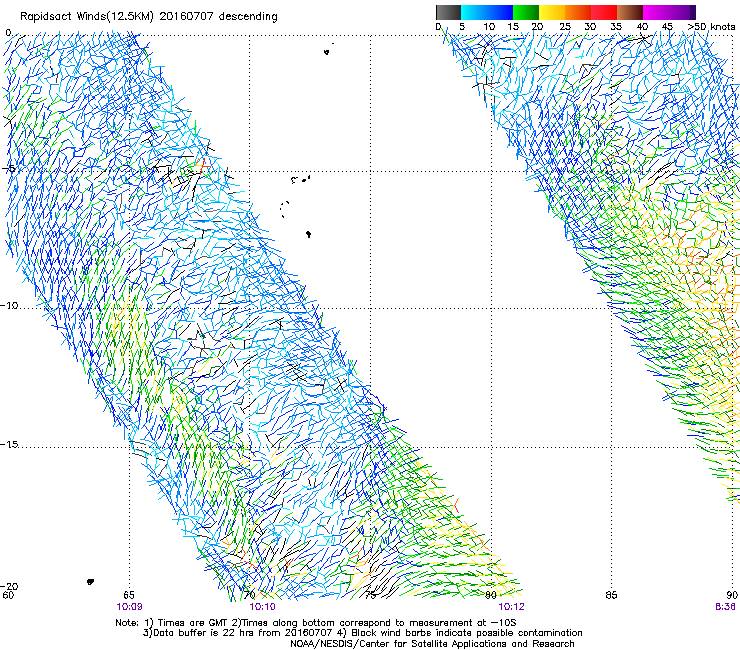This screenshot has width=740, height=650.
Task: Click the green 15–20 knots legend segment
Action: tap(526, 12)
